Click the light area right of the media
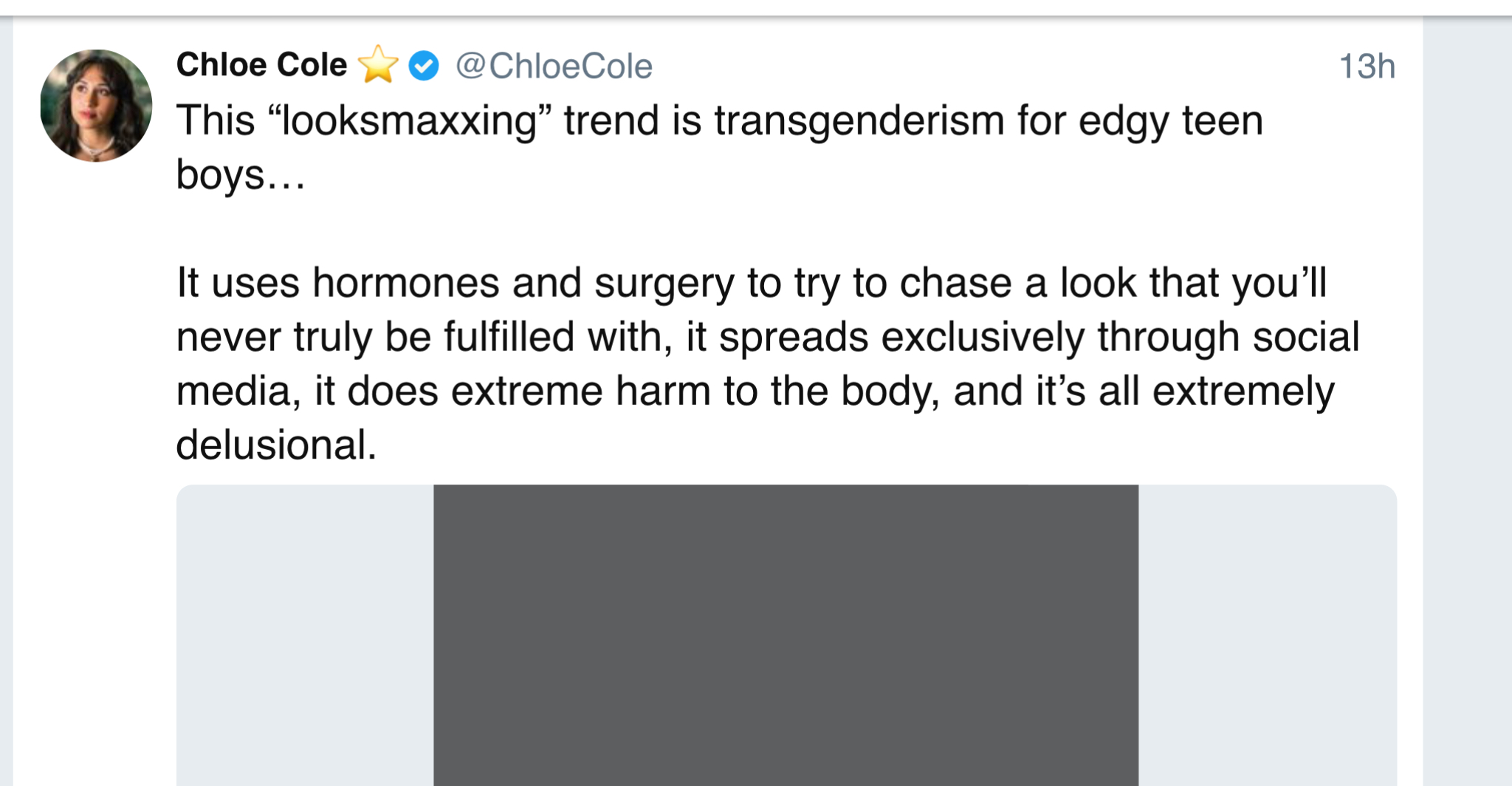This screenshot has height=786, width=1512. click(1267, 635)
